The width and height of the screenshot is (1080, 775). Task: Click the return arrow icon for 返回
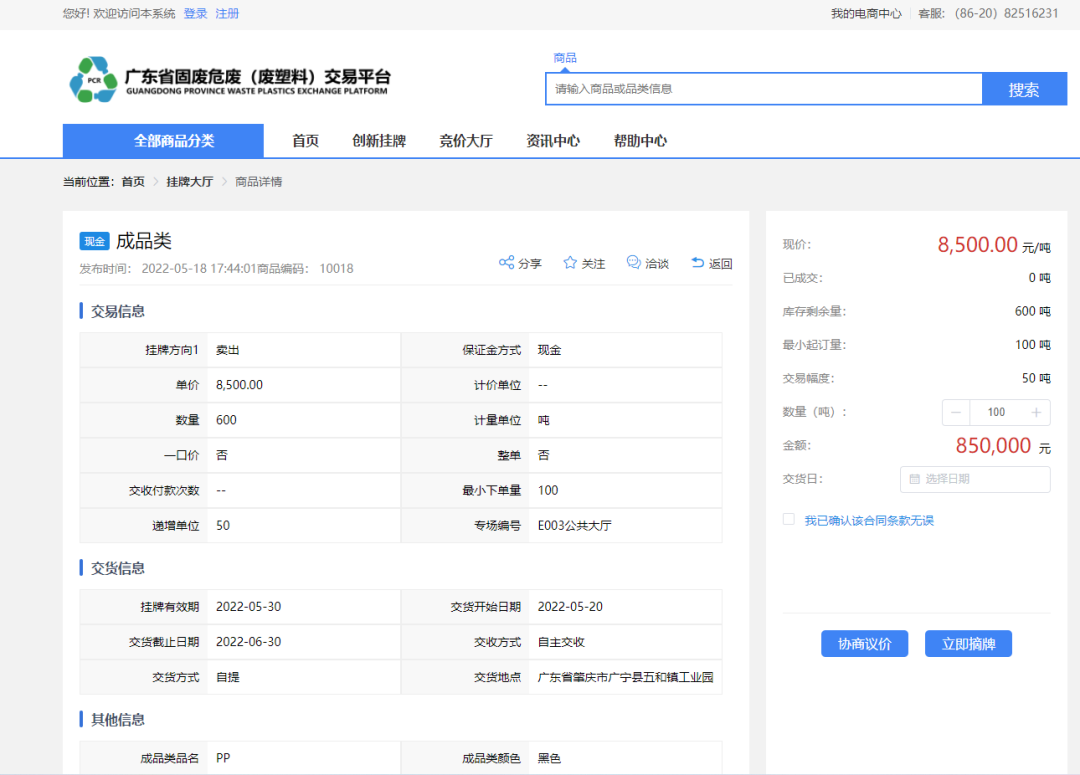click(697, 262)
